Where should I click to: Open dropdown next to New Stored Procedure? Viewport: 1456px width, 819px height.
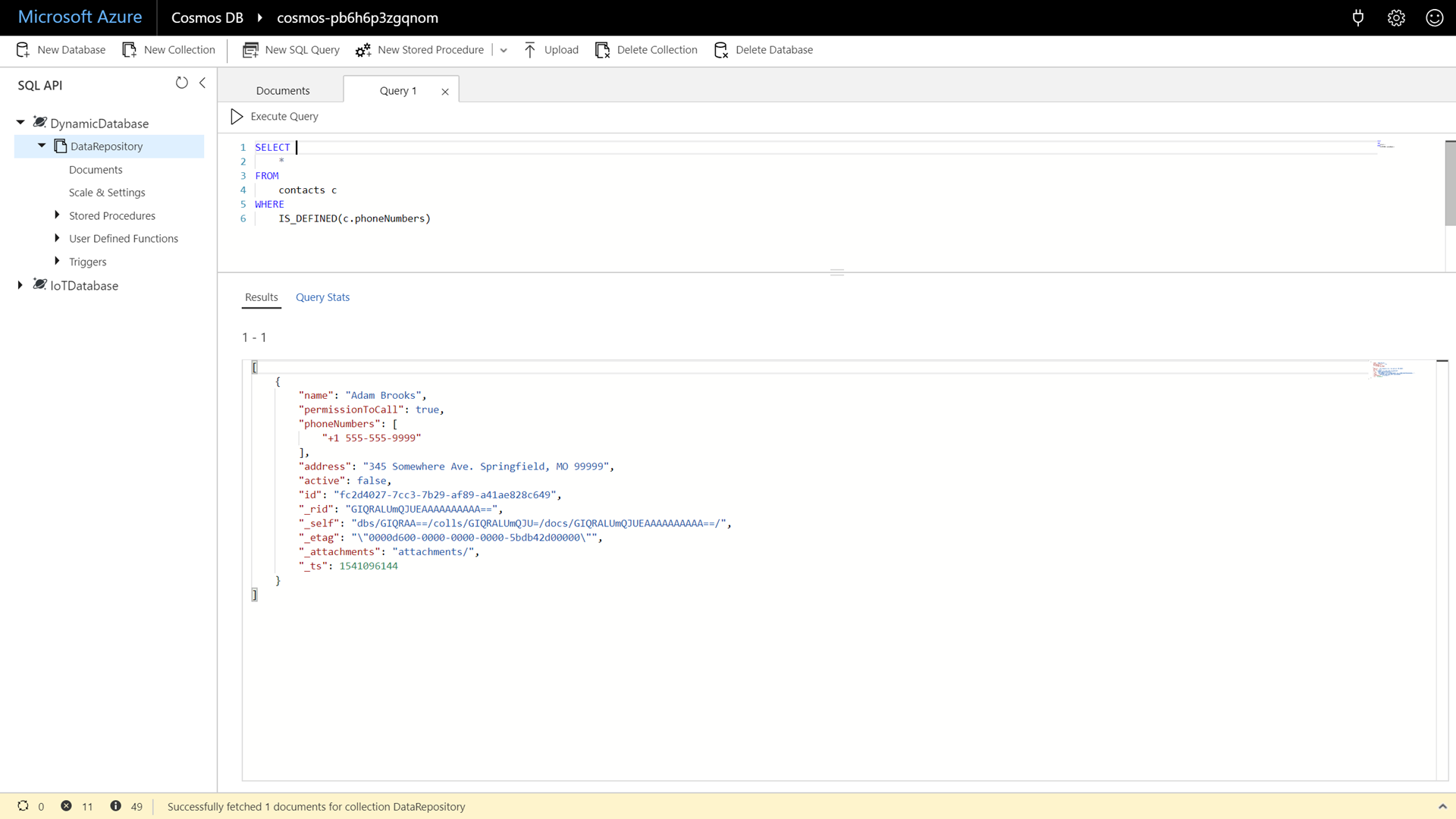tap(504, 50)
